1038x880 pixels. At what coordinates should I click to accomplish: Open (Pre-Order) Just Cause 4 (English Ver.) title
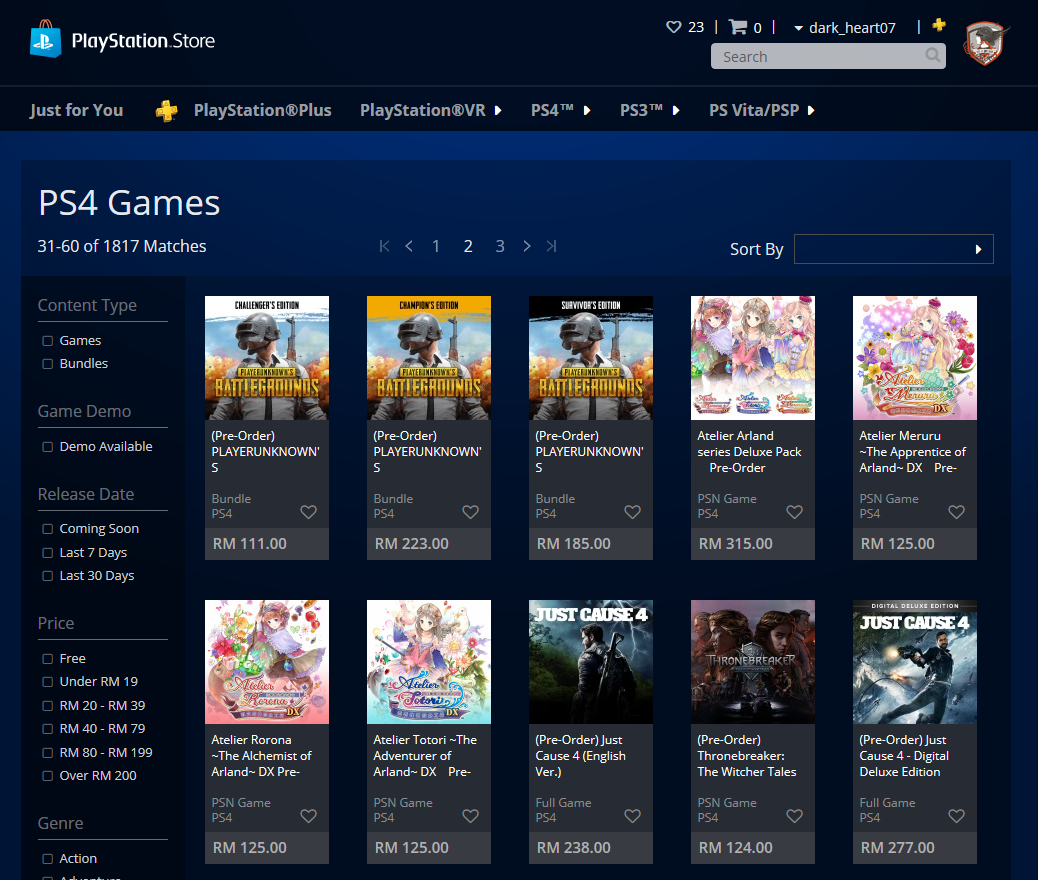pos(581,756)
